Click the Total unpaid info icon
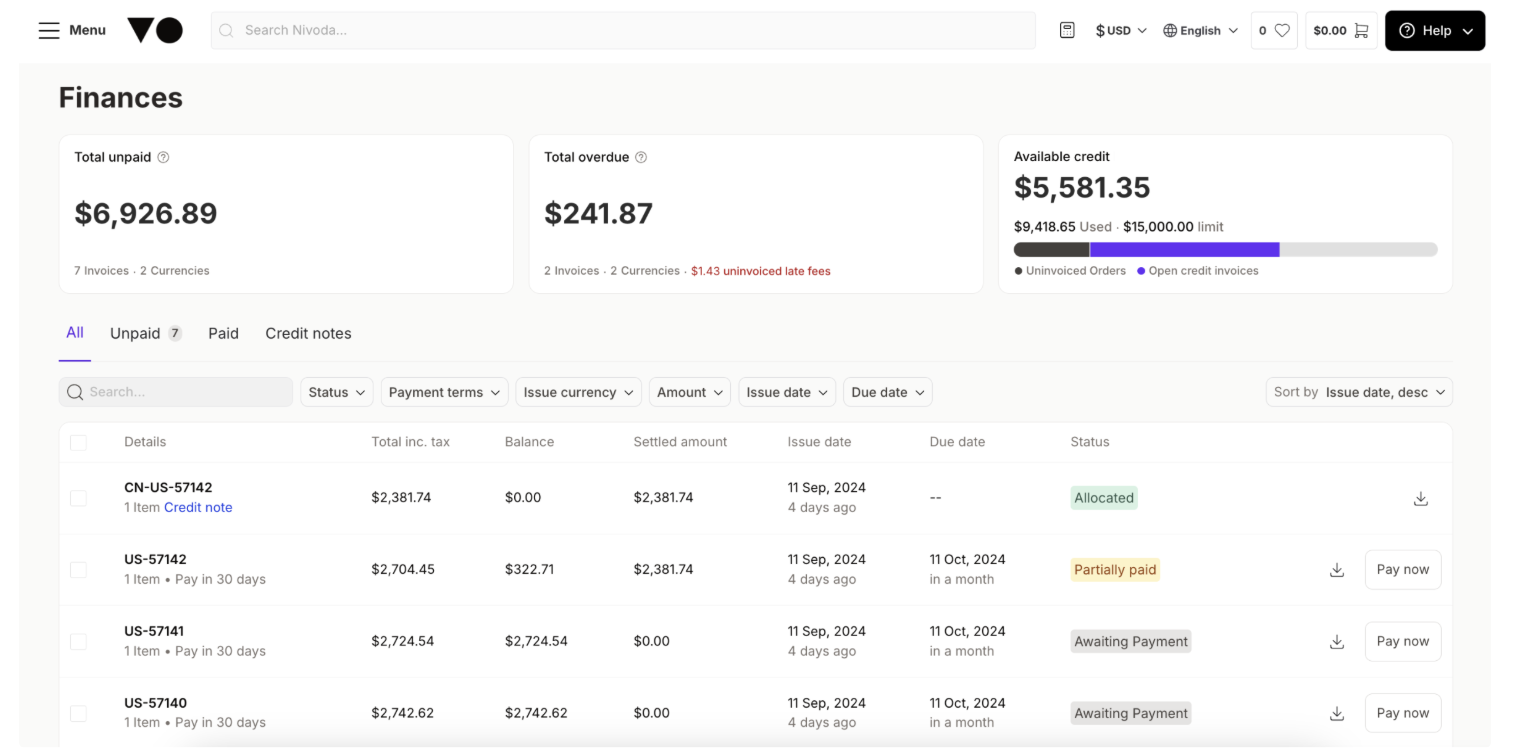 [x=163, y=157]
